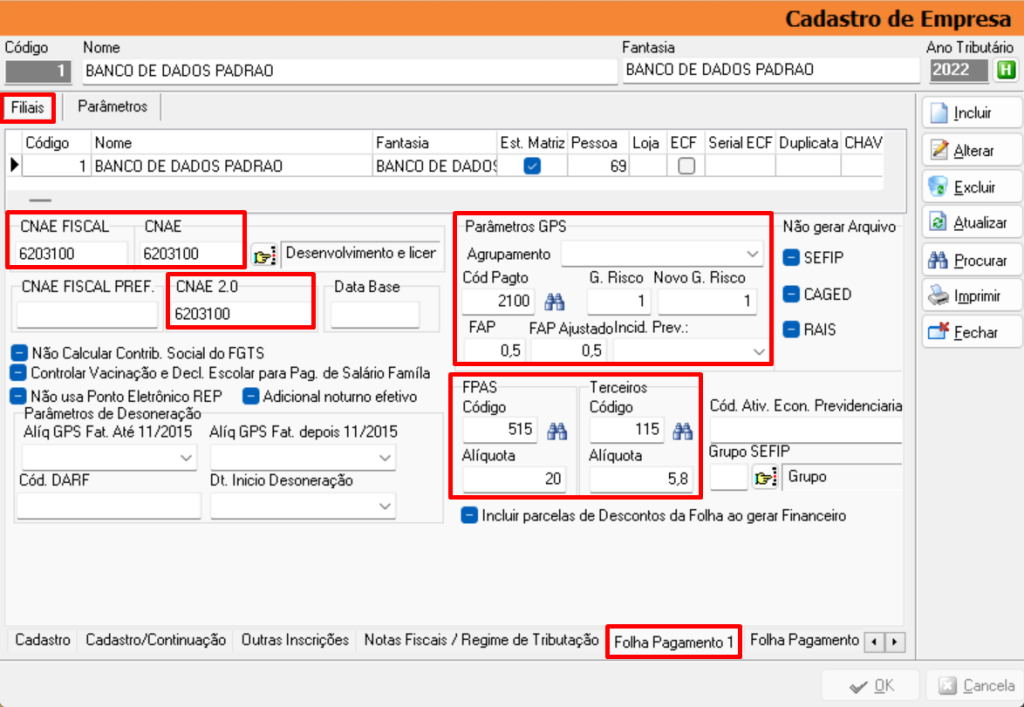The height and width of the screenshot is (707, 1024).
Task: Toggle the ECF checkbox in the grid row
Action: [686, 167]
